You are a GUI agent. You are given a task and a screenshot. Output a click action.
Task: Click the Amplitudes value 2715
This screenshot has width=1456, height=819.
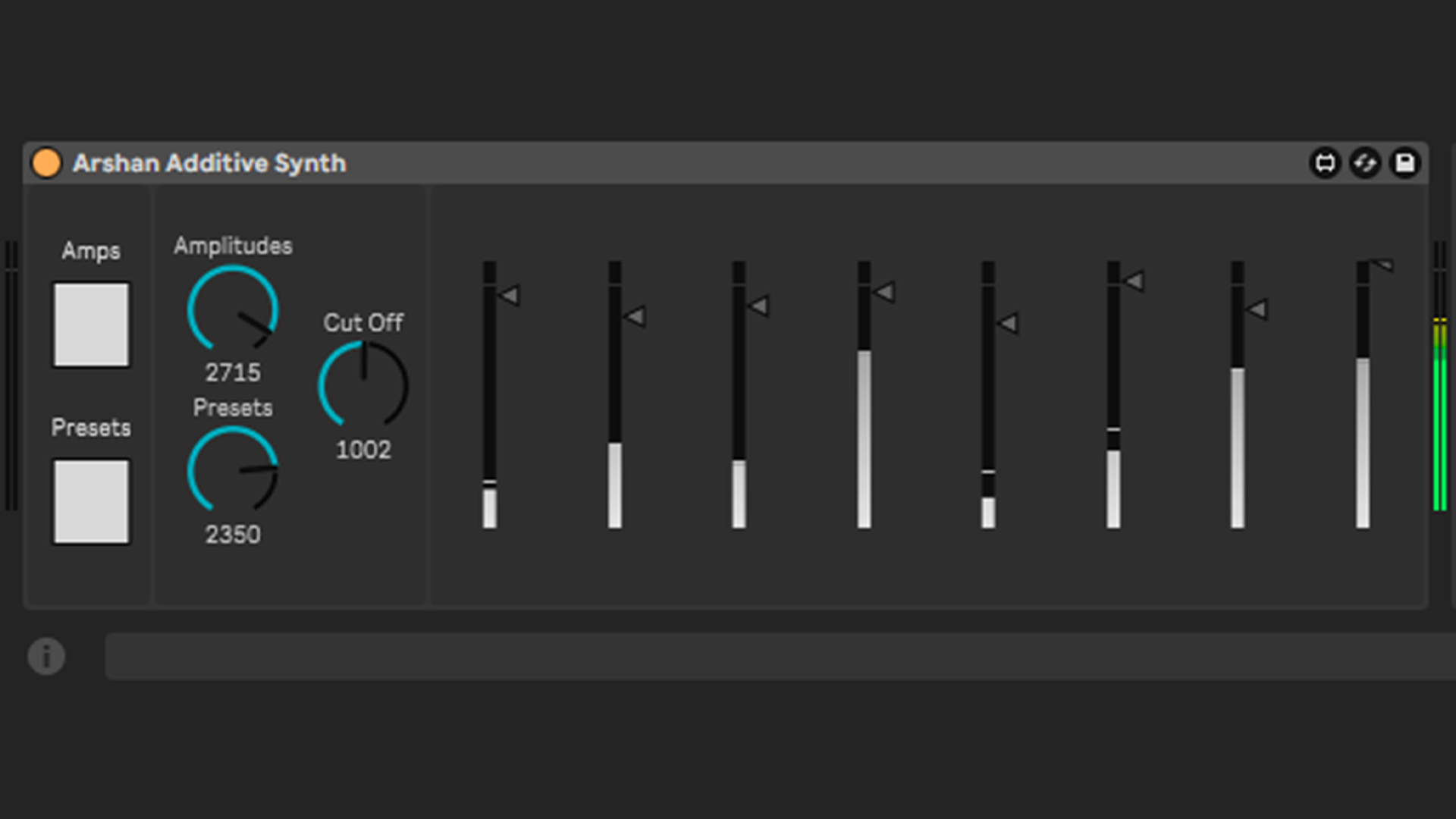(x=233, y=372)
